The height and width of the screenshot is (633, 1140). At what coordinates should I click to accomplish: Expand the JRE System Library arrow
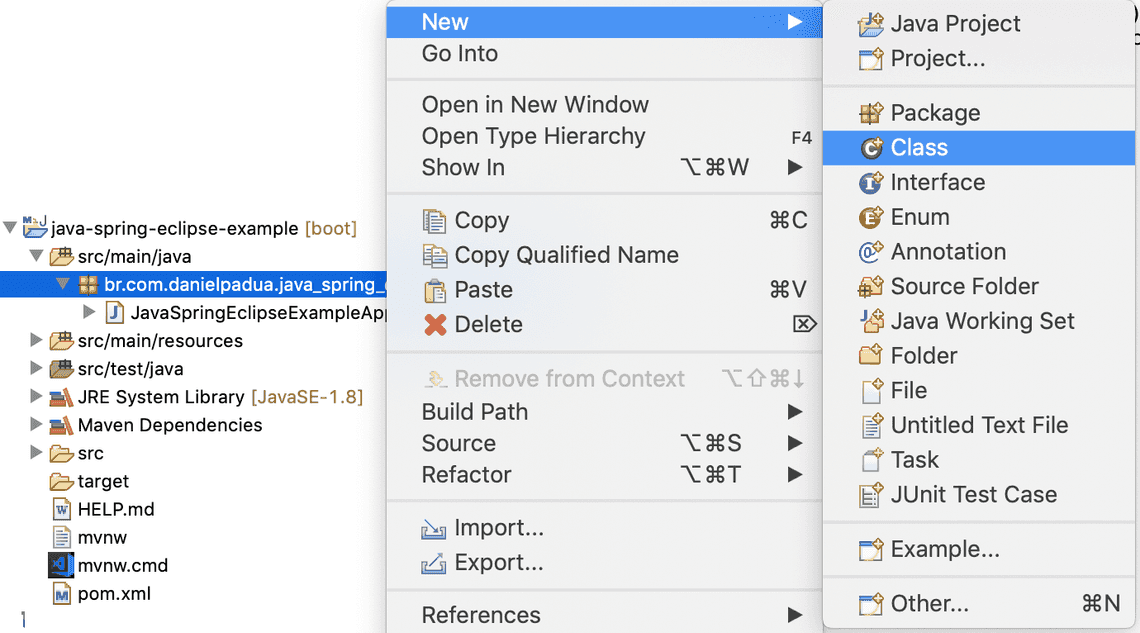pos(37,397)
